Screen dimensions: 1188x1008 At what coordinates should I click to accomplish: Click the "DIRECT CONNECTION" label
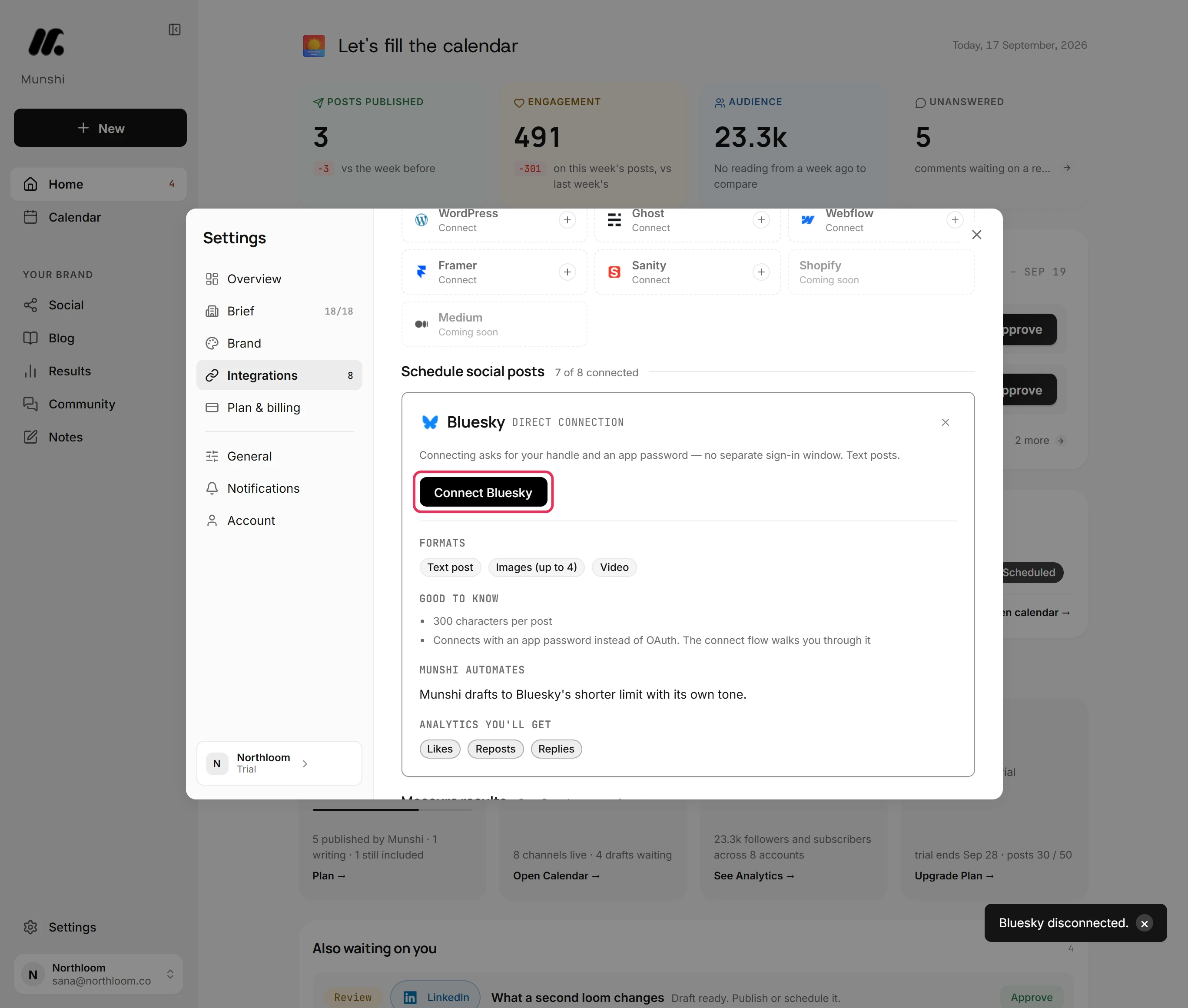coord(568,422)
